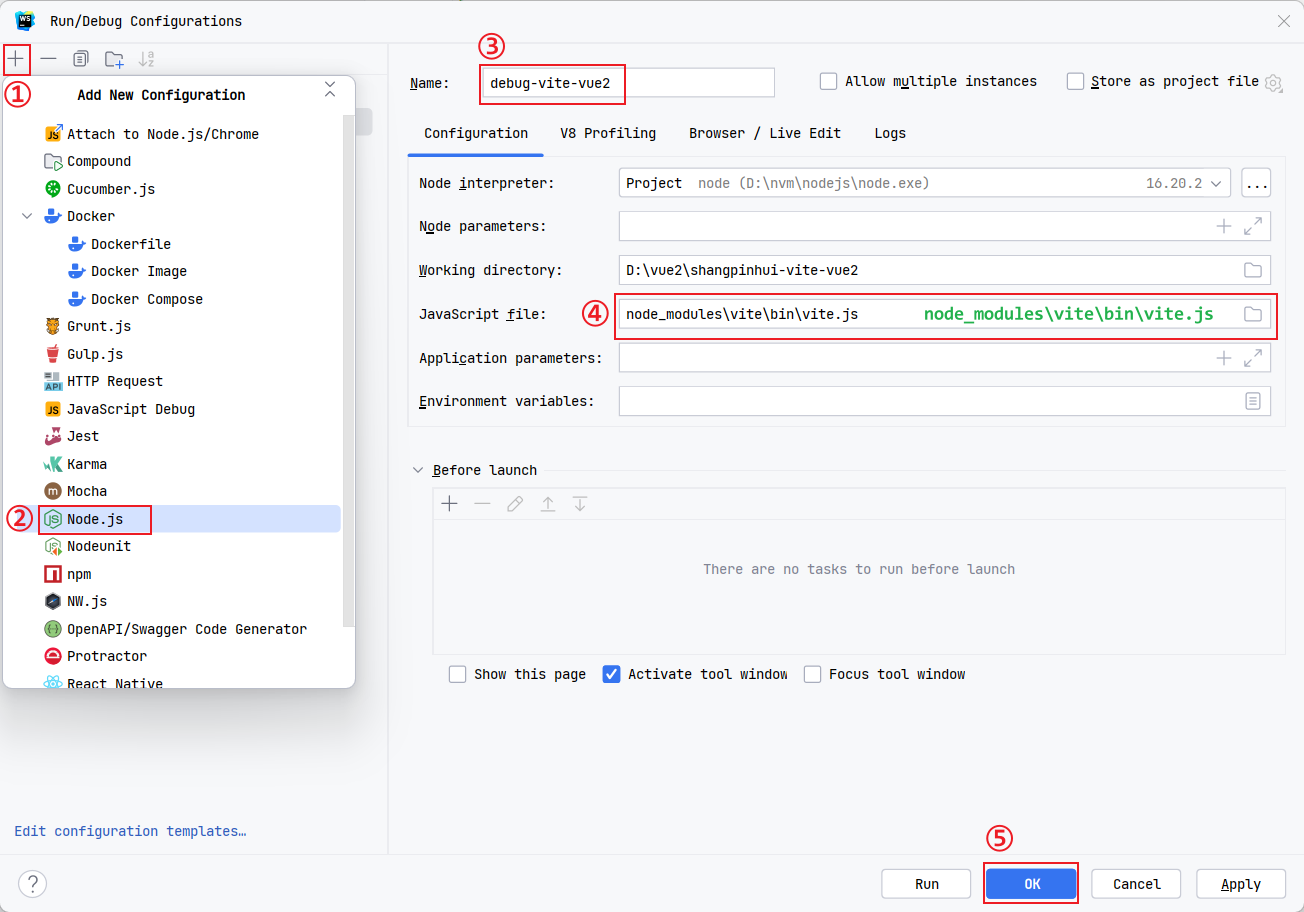This screenshot has height=912, width=1304.
Task: Click the Cancel button
Action: pos(1136,884)
